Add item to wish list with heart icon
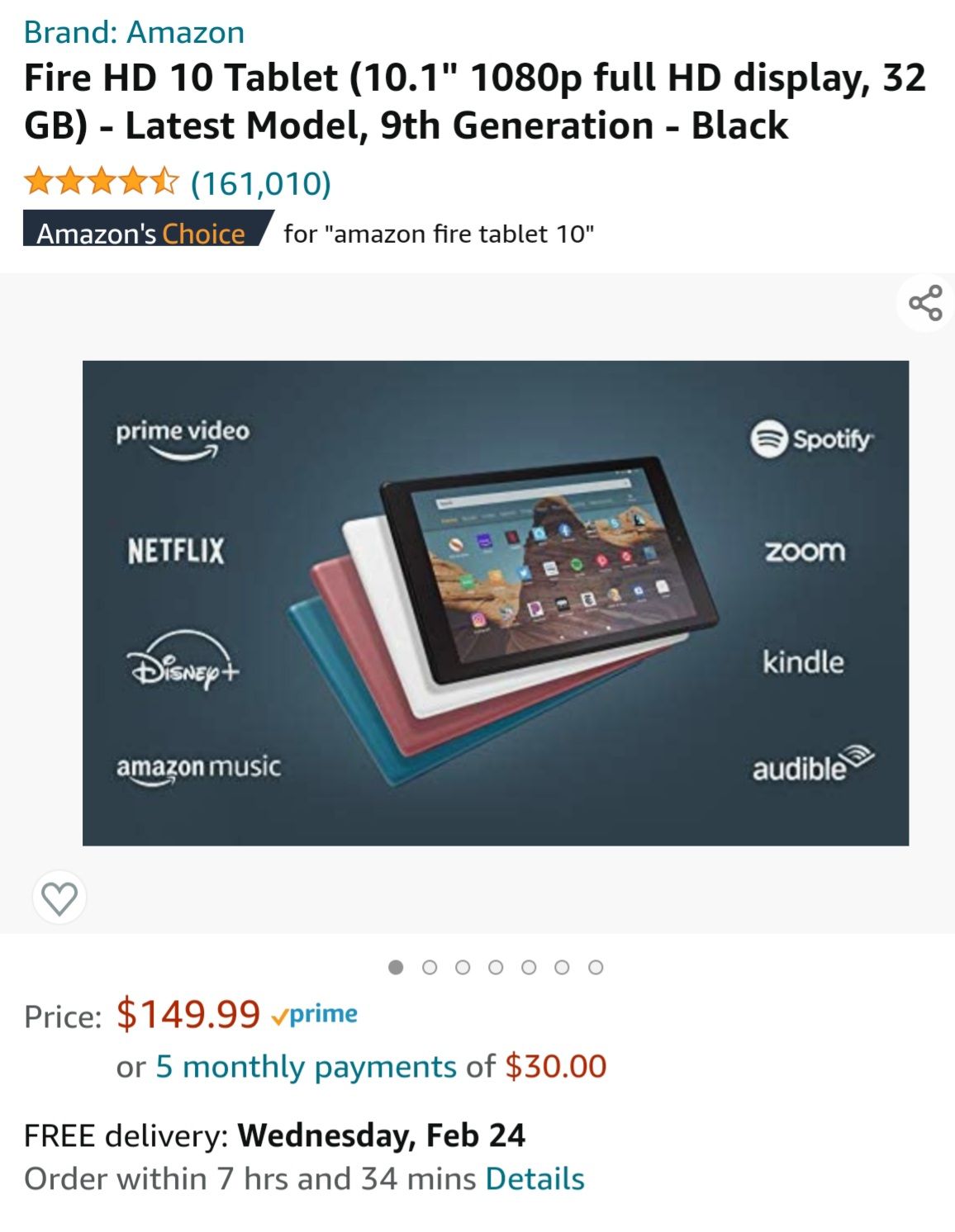This screenshot has height=1232, width=955. 59,898
